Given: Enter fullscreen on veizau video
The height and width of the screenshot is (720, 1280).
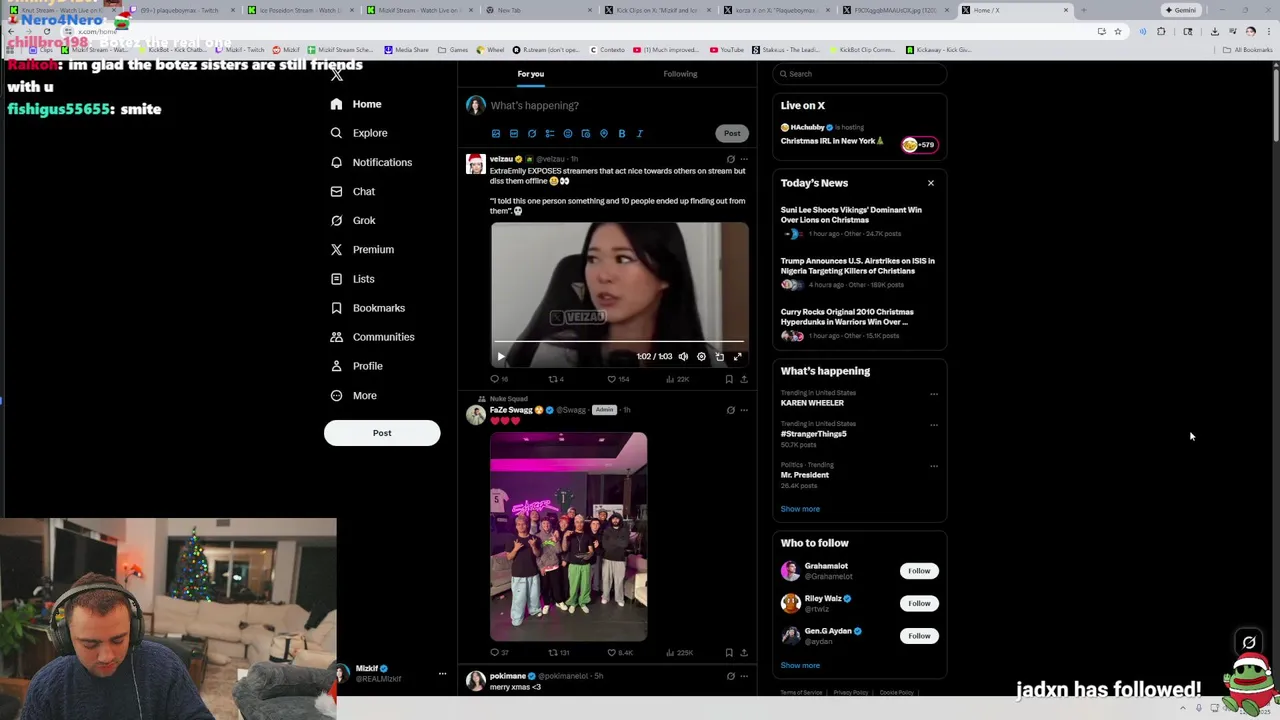Looking at the screenshot, I should (x=738, y=356).
